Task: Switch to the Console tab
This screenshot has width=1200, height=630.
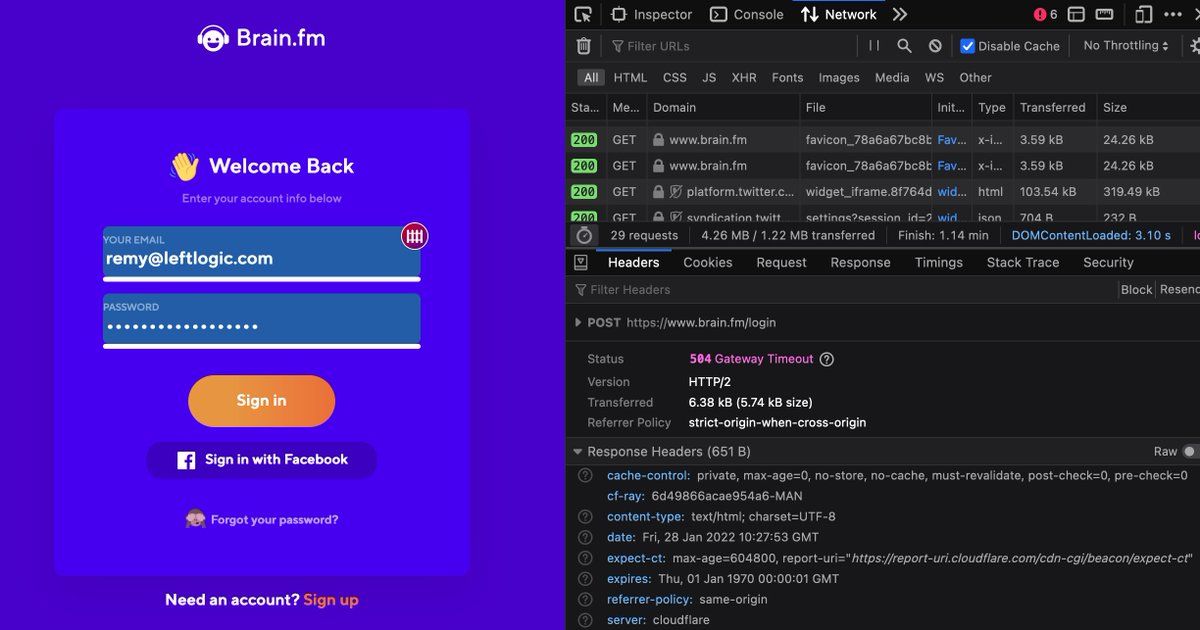Action: point(747,14)
